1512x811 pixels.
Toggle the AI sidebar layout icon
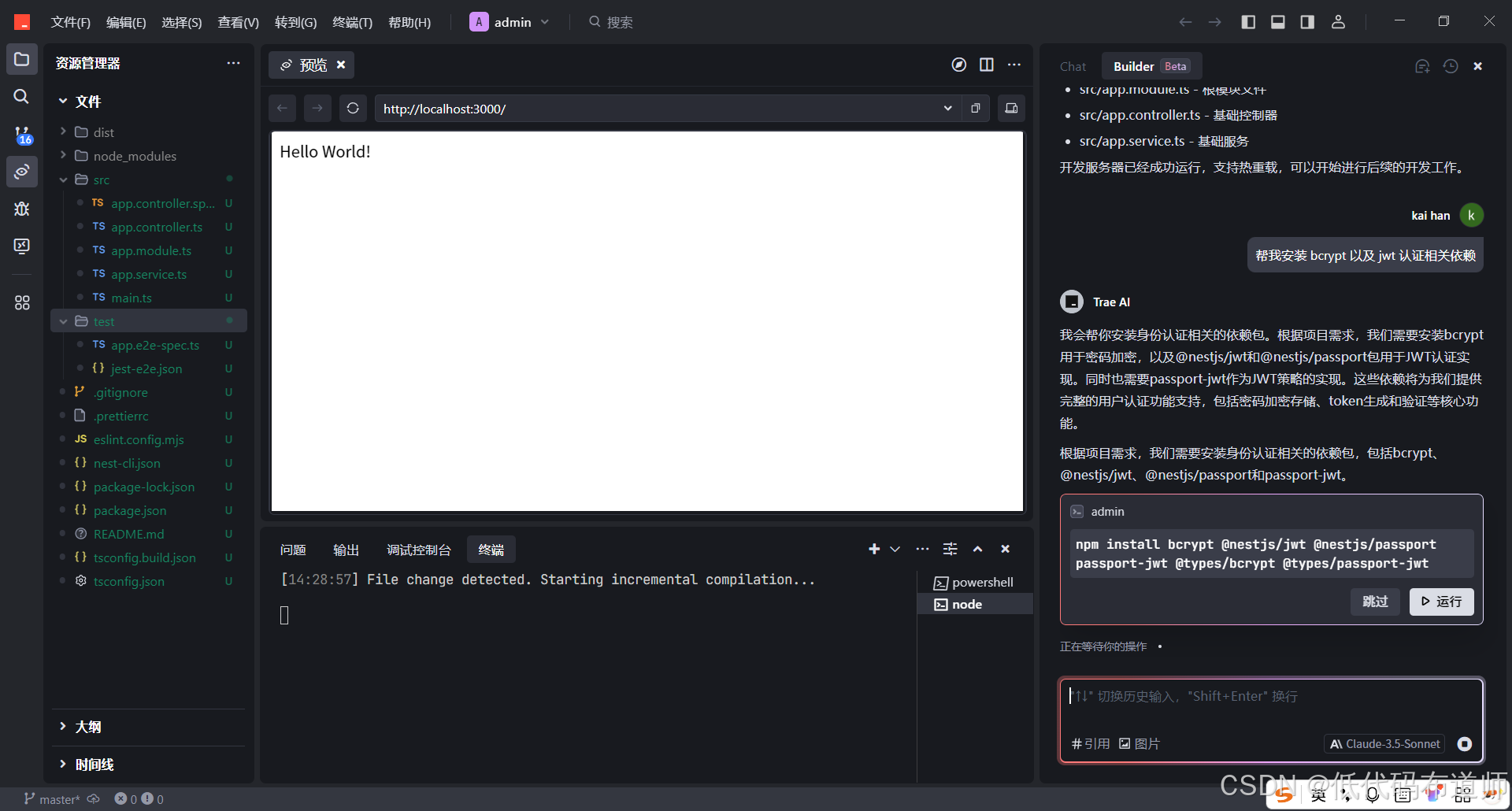pos(1307,22)
